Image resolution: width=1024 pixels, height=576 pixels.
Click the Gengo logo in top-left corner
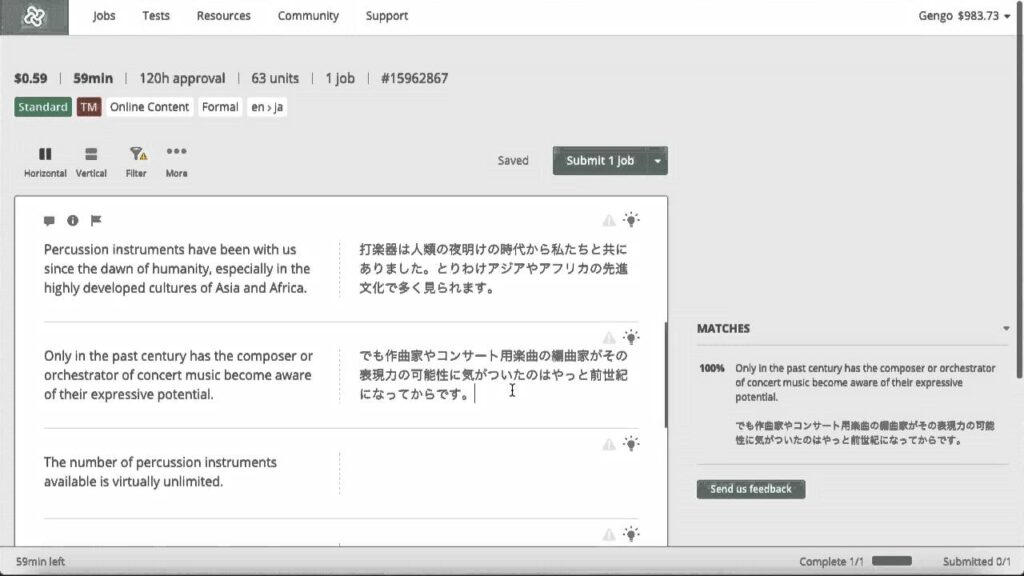(x=34, y=16)
